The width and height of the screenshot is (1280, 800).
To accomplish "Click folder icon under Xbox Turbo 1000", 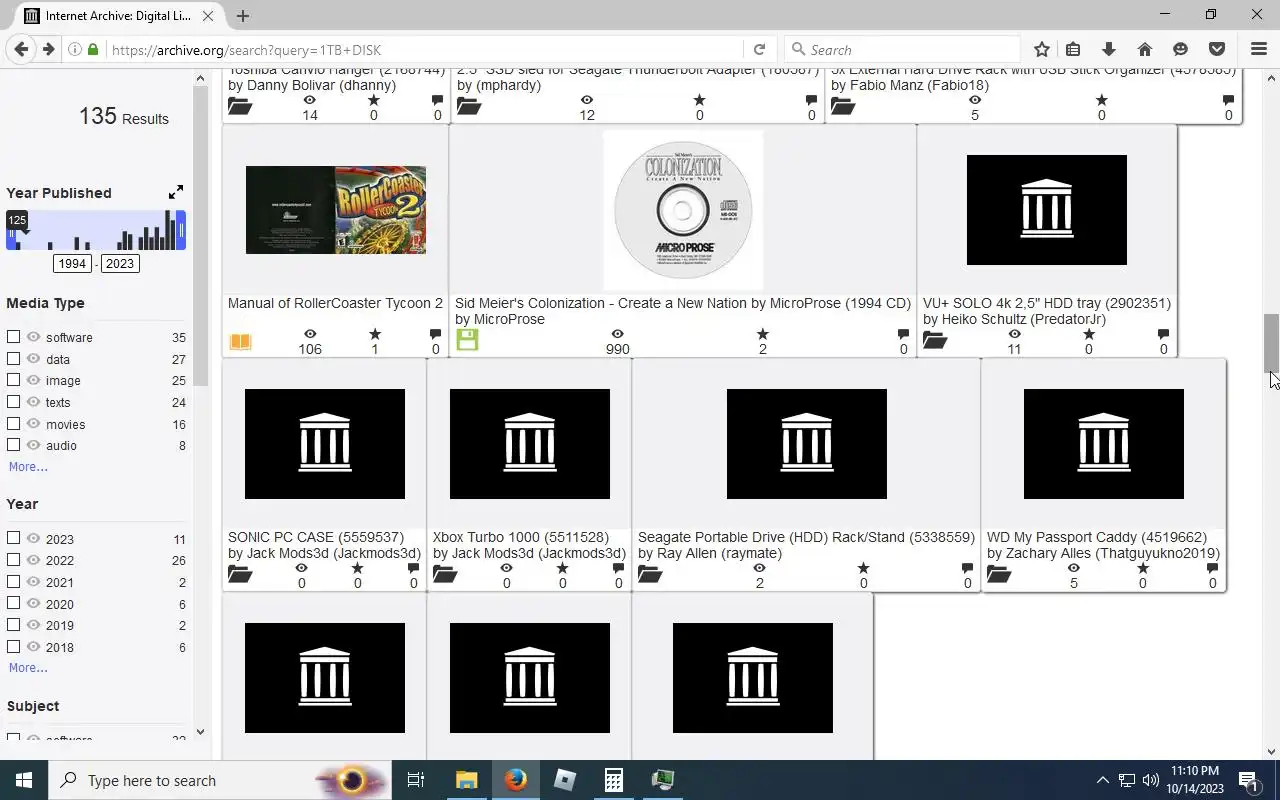I will pyautogui.click(x=445, y=575).
